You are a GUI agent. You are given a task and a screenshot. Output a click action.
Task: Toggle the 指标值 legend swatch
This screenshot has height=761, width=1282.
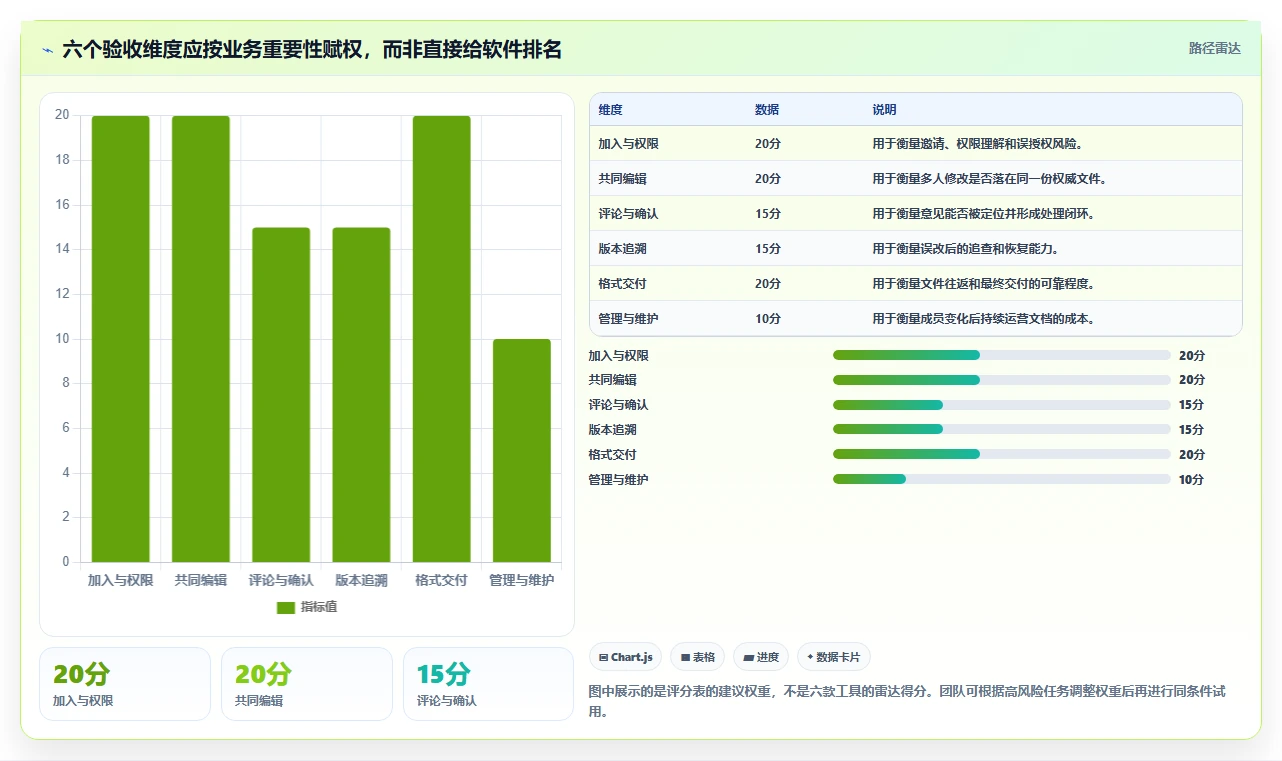coord(285,607)
